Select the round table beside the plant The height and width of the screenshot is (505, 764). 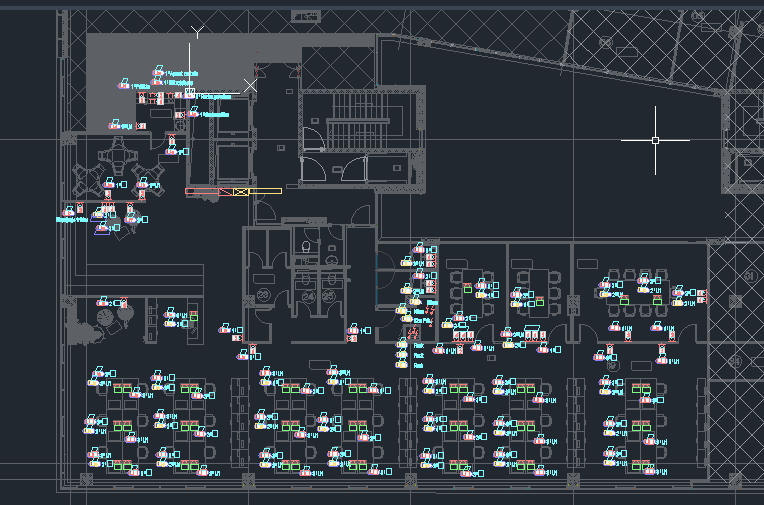pos(105,318)
